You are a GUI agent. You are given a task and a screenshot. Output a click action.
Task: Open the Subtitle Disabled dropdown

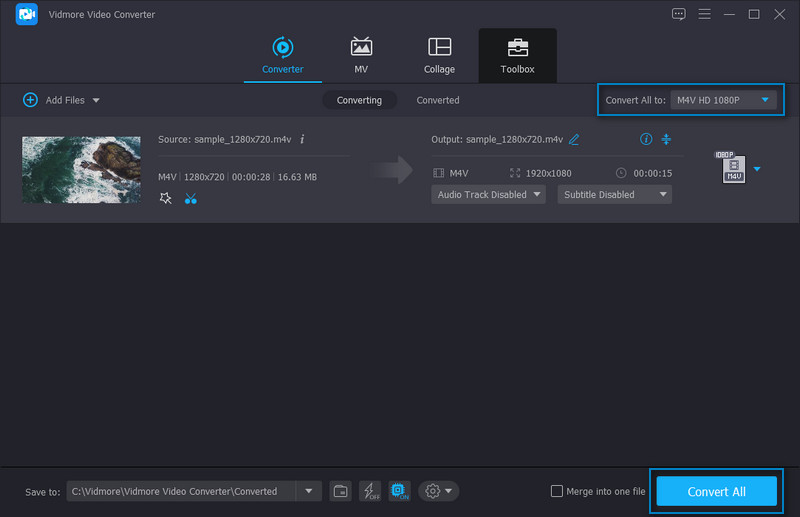(x=614, y=195)
